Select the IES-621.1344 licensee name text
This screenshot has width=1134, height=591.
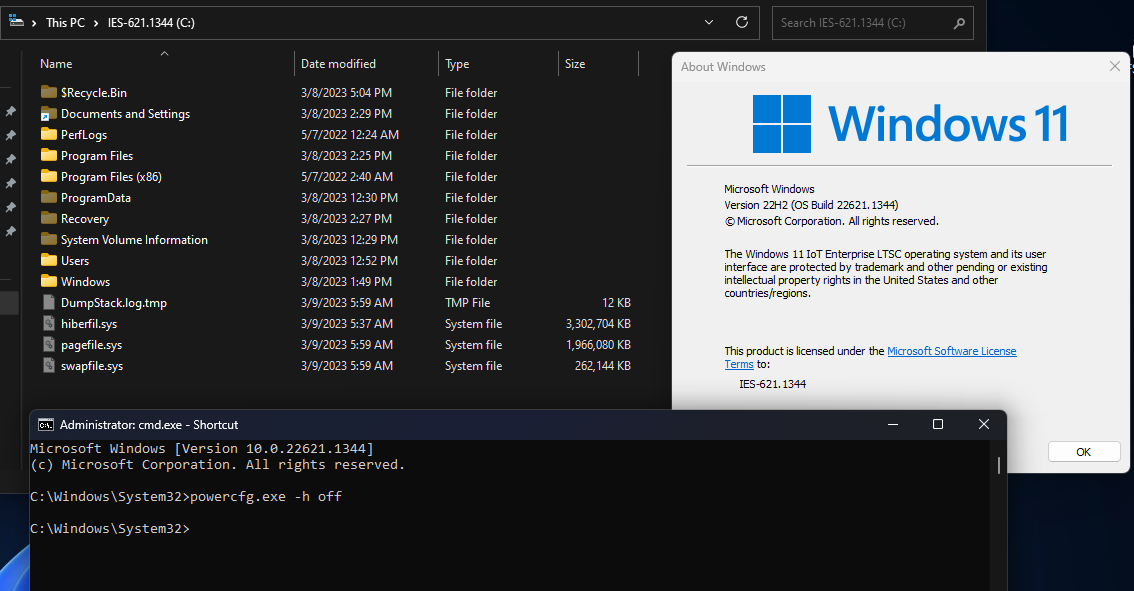pos(772,384)
